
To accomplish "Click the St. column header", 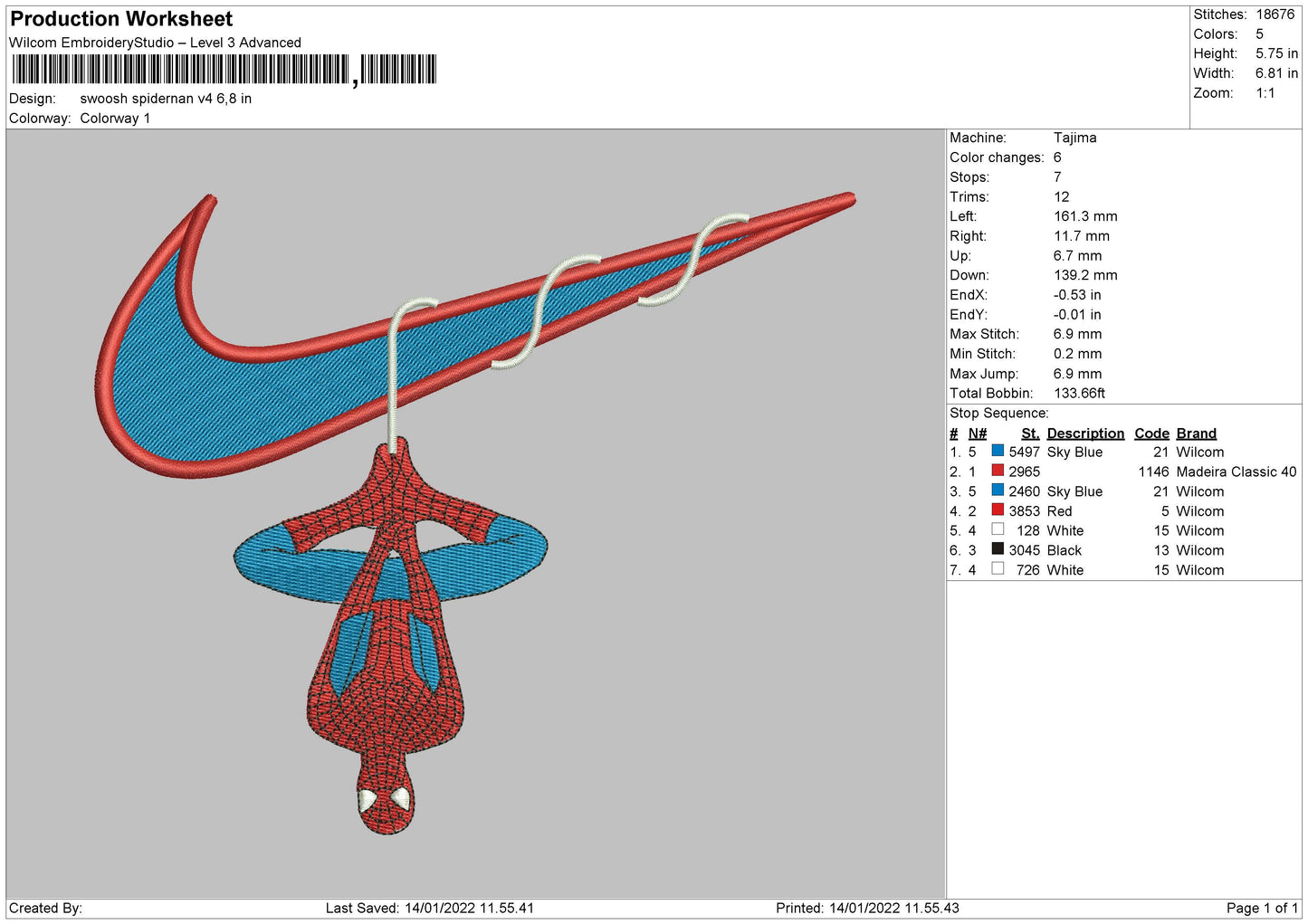I will click(x=1029, y=433).
